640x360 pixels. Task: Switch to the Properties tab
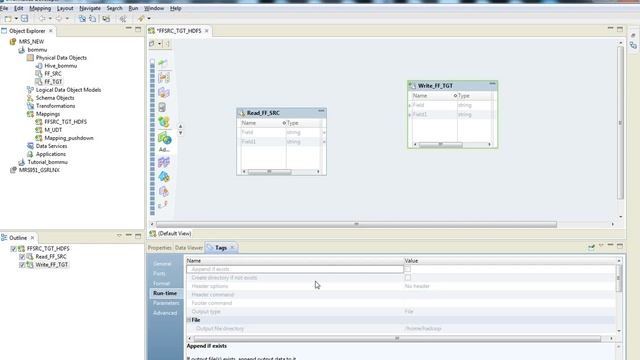(x=160, y=248)
